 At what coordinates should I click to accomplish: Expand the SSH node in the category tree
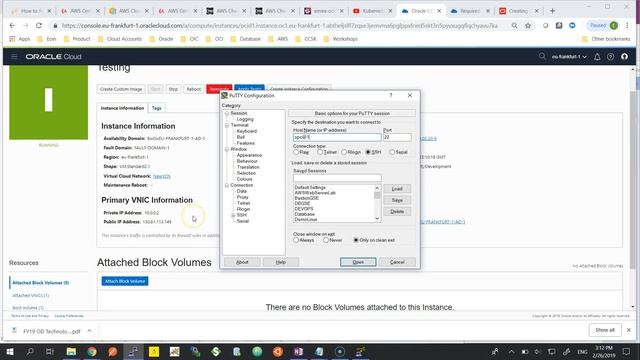[x=233, y=215]
